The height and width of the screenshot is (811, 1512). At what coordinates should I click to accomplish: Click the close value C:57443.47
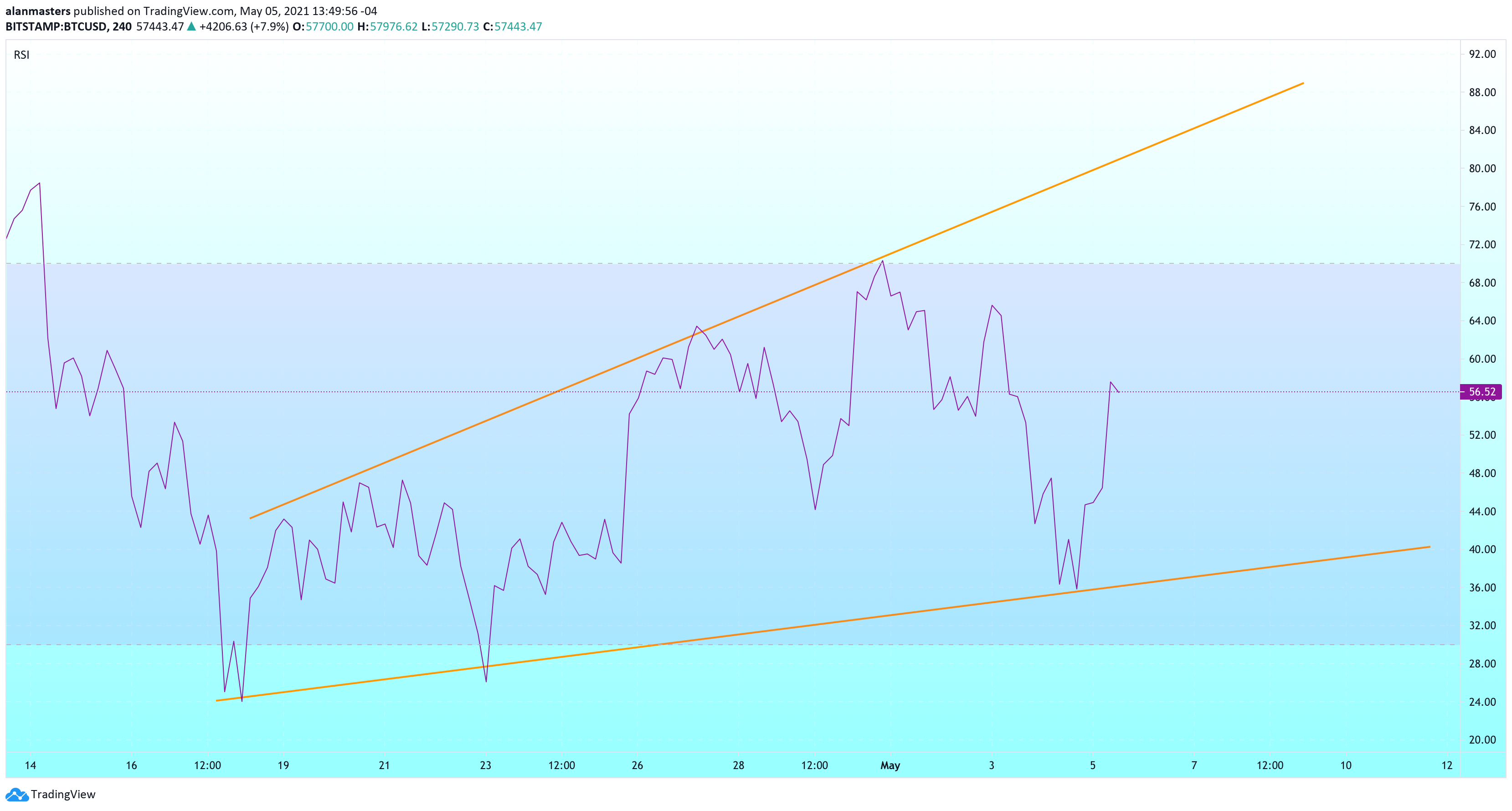[x=512, y=26]
